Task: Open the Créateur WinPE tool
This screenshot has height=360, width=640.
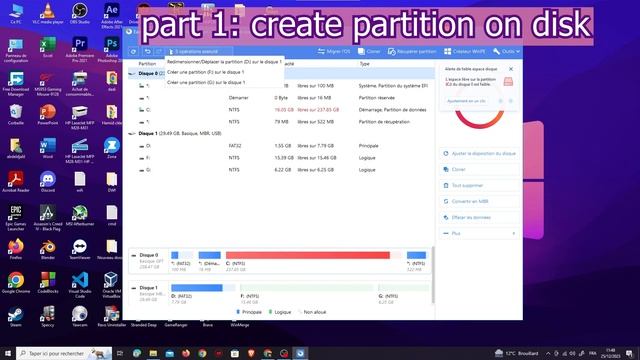Action: pos(464,51)
